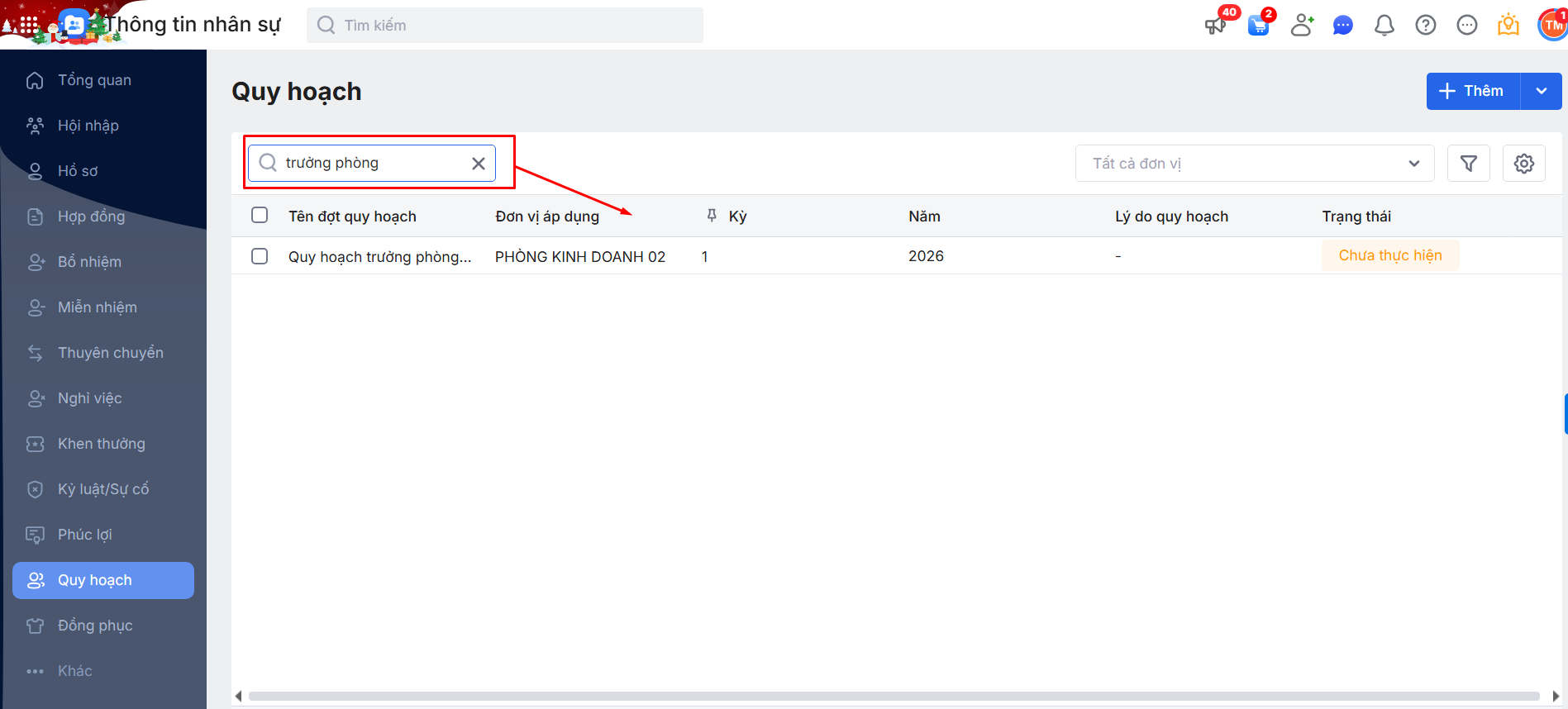This screenshot has width=1568, height=709.
Task: Open Thuyên chuyển menu item
Action: 103,353
